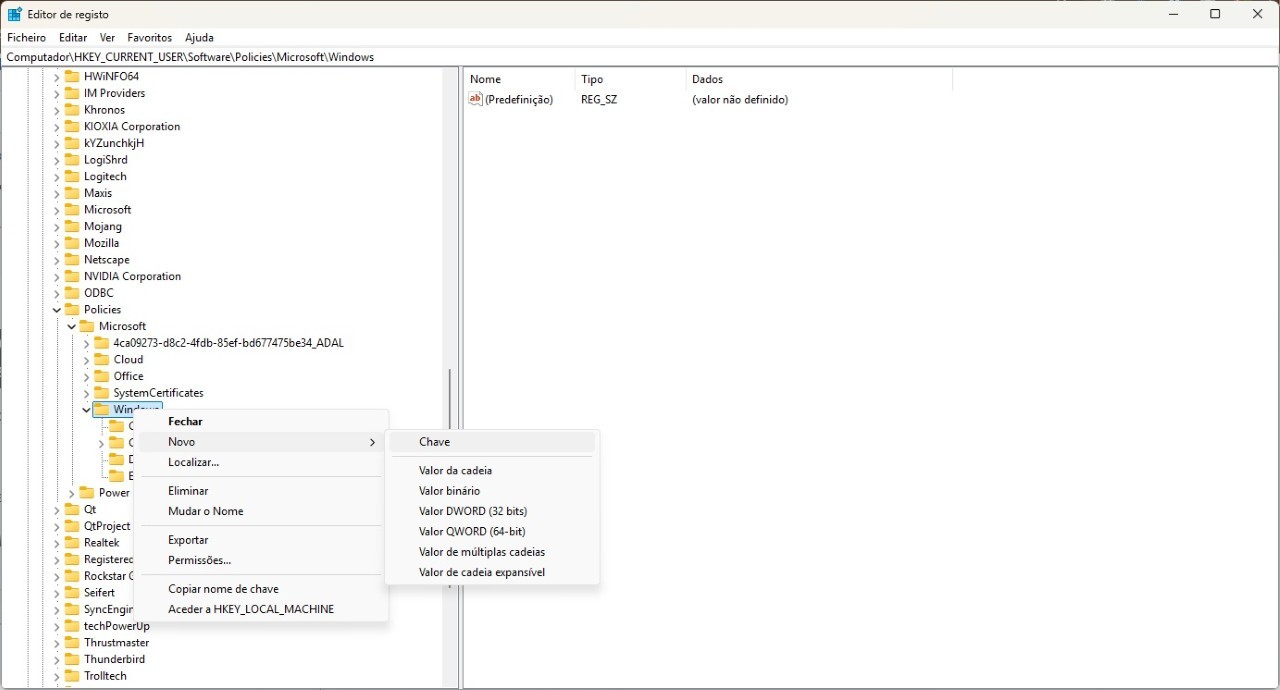Click the techPowerUp folder icon
Image resolution: width=1280 pixels, height=690 pixels.
[72, 626]
